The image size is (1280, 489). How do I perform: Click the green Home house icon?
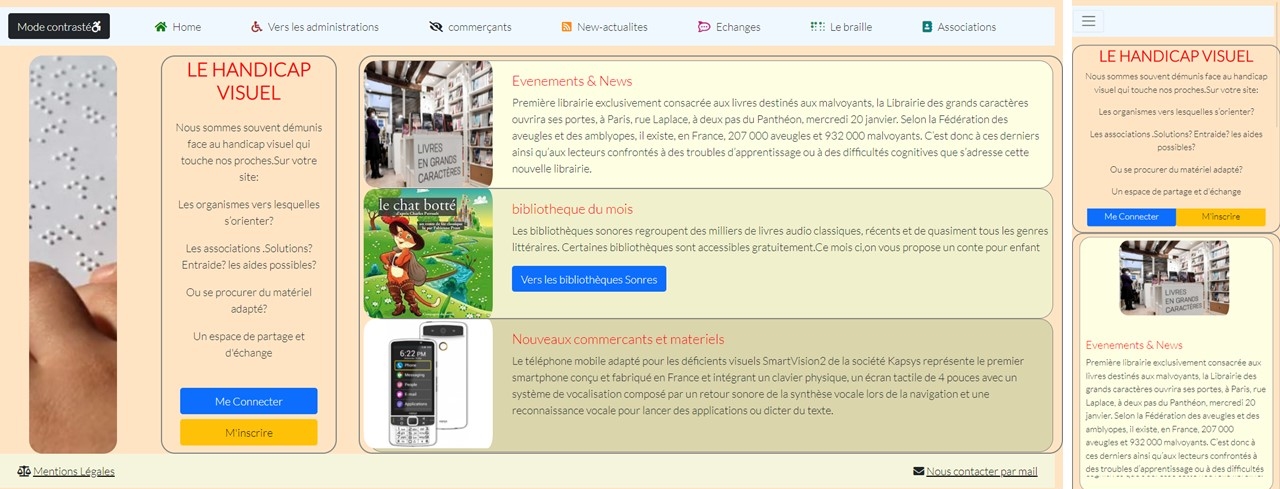point(161,27)
